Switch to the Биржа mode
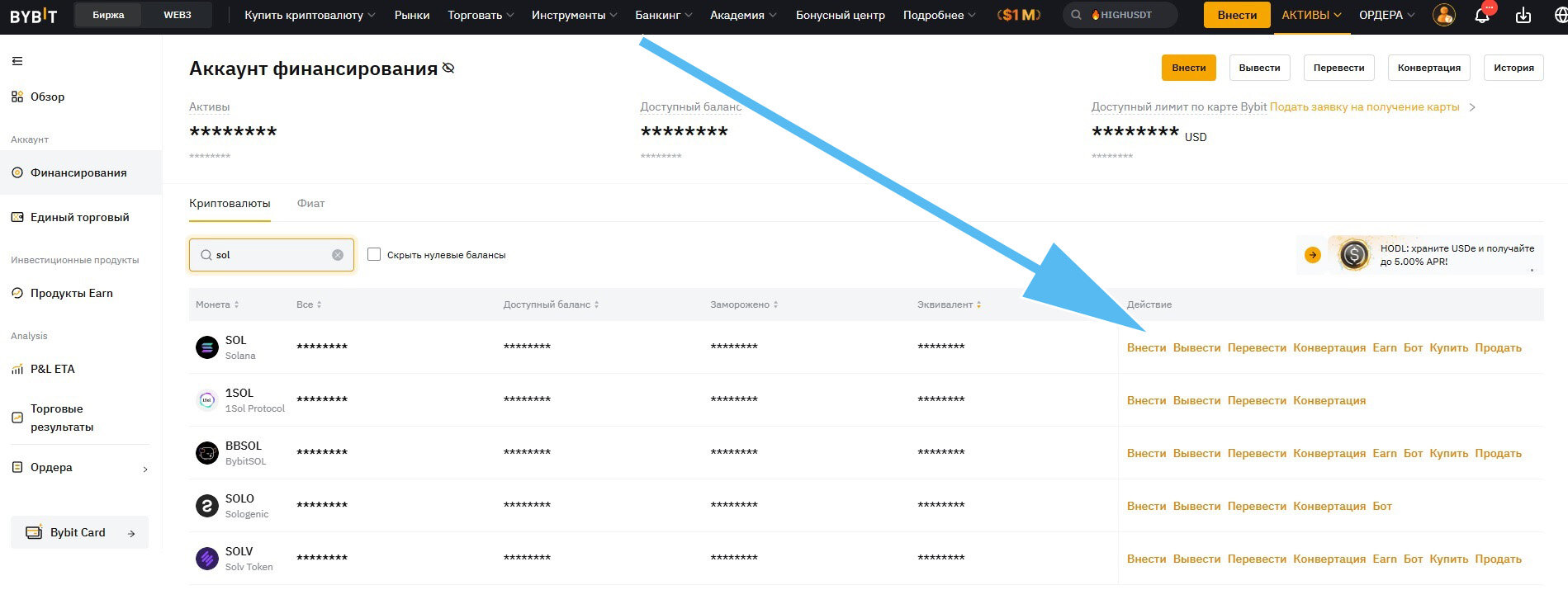This screenshot has width=1568, height=590. click(x=108, y=15)
